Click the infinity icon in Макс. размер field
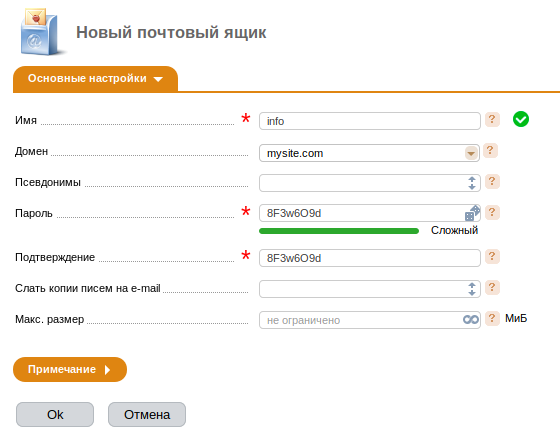This screenshot has height=440, width=560. pyautogui.click(x=471, y=320)
